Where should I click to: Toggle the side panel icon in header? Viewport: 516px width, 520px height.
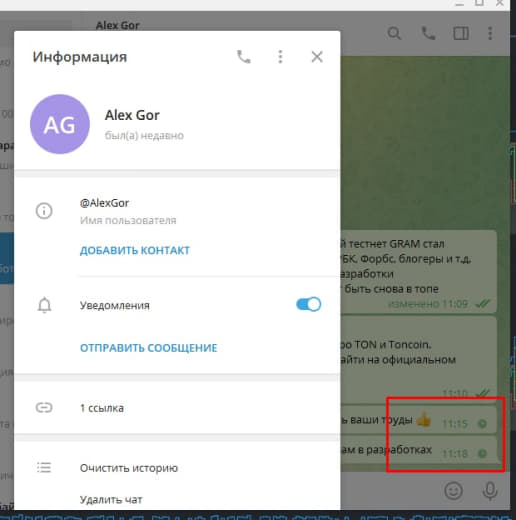coord(461,33)
